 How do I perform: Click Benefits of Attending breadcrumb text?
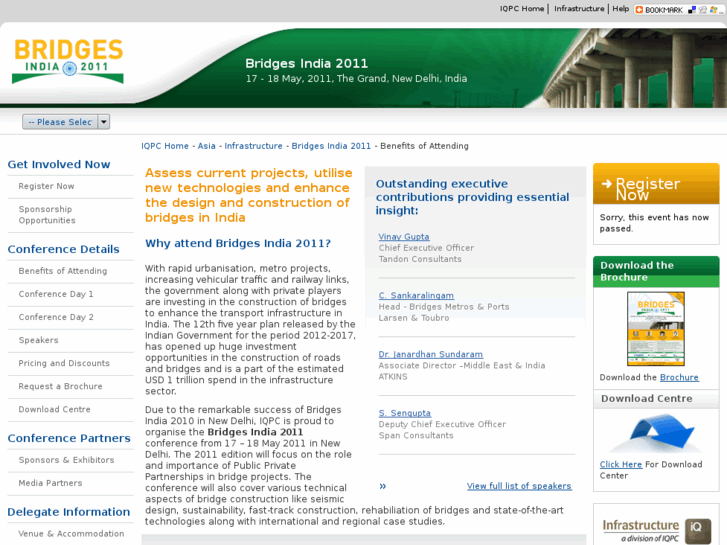424,146
